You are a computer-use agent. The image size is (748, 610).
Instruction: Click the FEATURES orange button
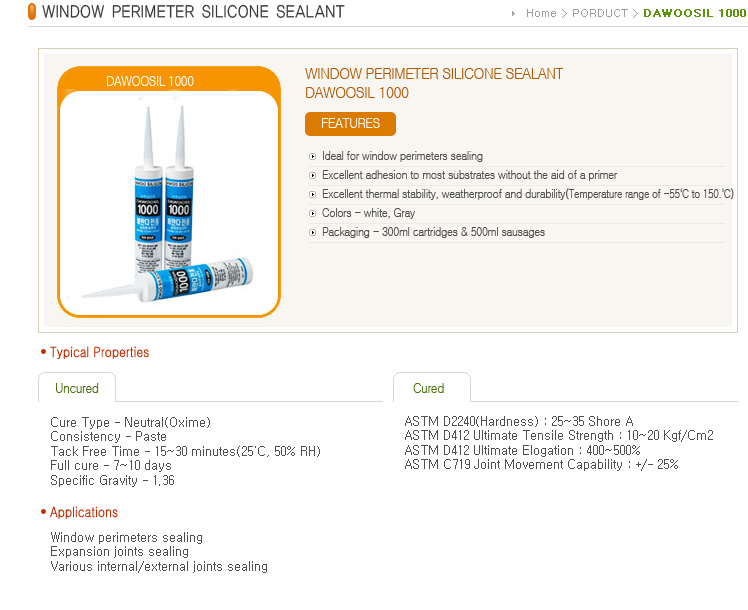(350, 124)
